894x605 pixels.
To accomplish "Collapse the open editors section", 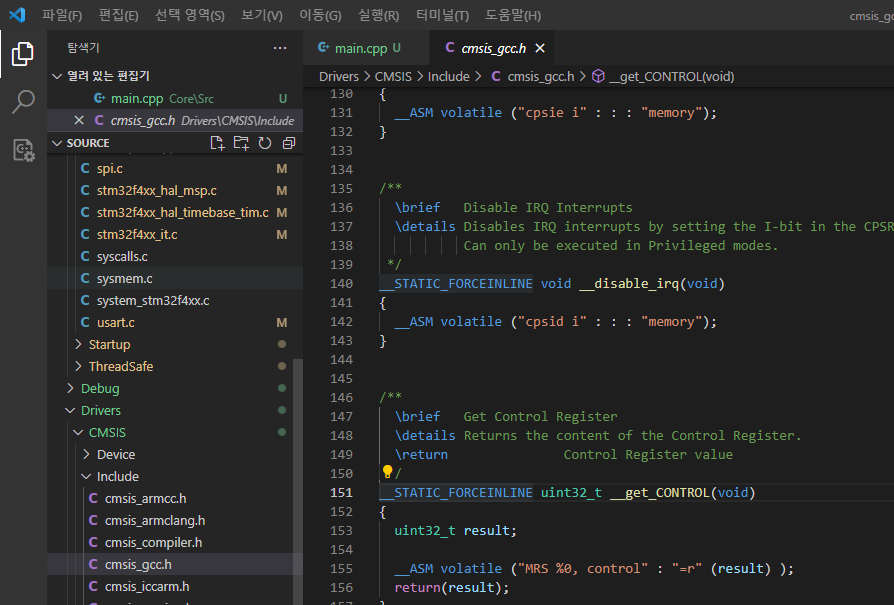I will [57, 76].
